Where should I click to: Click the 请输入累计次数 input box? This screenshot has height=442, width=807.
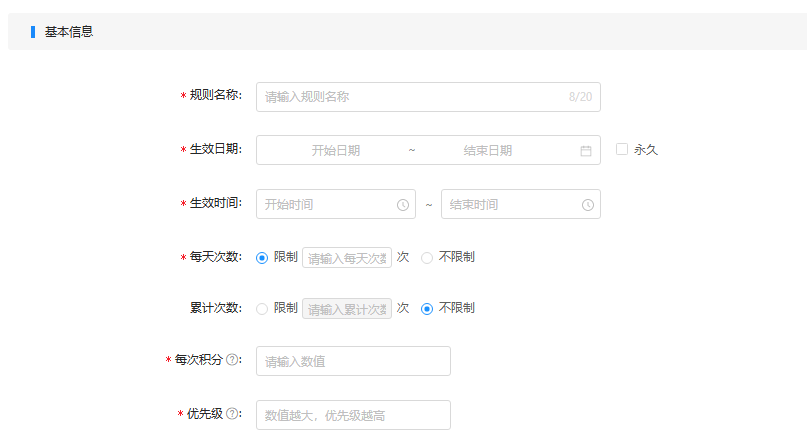[347, 309]
